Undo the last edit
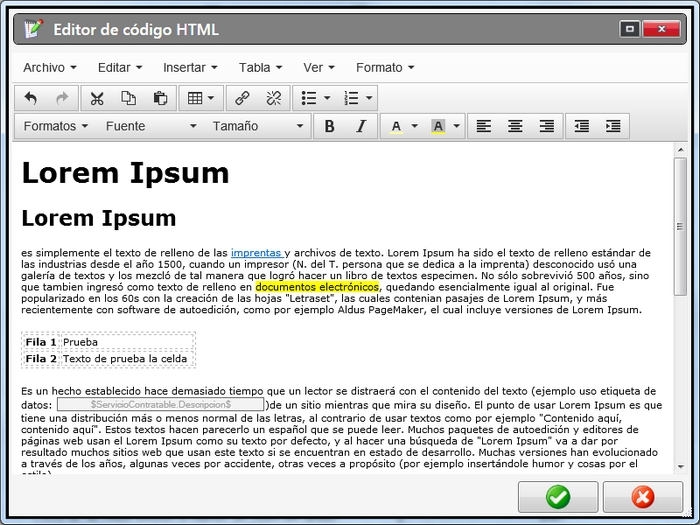This screenshot has width=700, height=525. pyautogui.click(x=31, y=98)
